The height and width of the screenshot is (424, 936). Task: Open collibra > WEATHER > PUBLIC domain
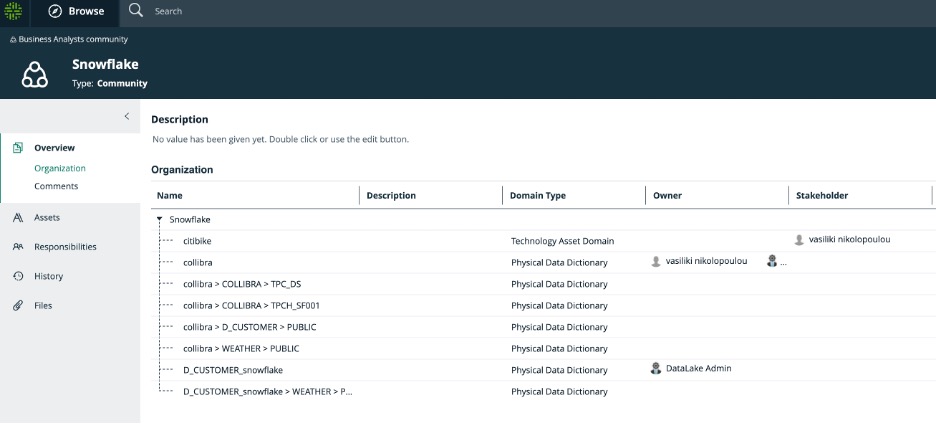pyautogui.click(x=241, y=349)
